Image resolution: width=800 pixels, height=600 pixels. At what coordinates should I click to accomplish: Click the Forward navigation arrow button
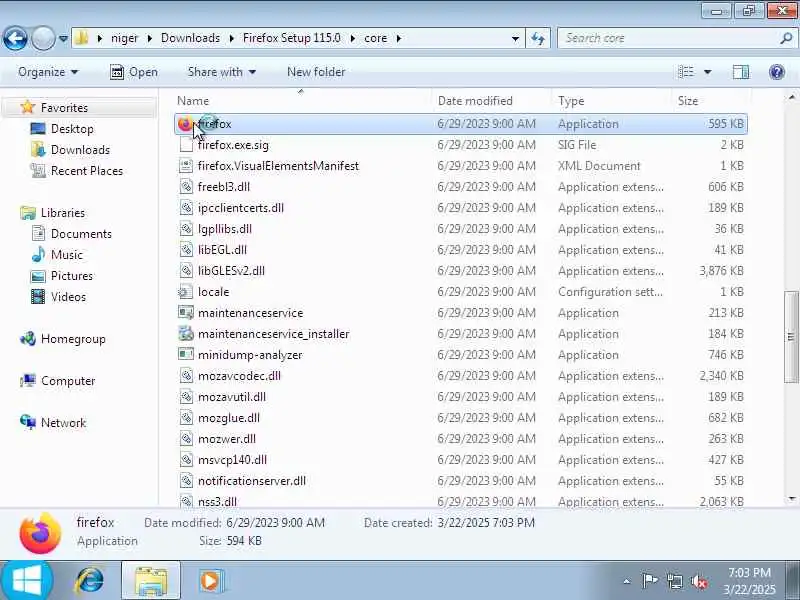[43, 38]
